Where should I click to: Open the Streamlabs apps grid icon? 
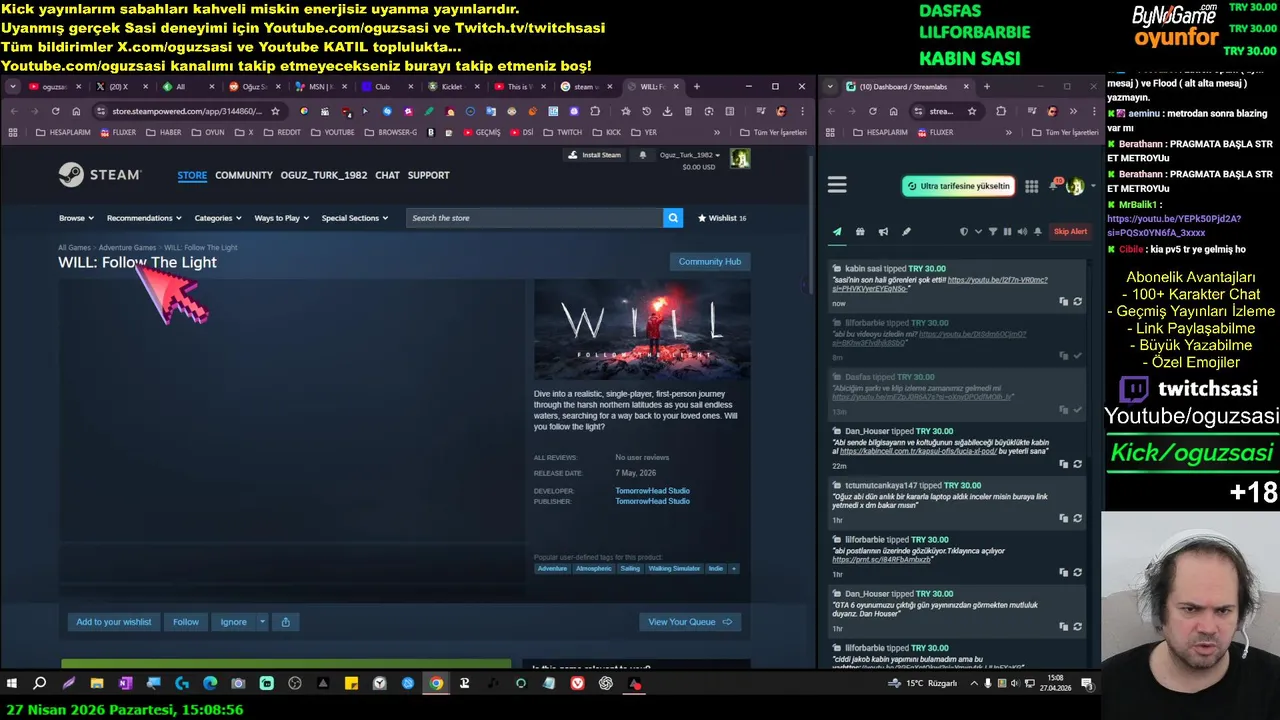pos(1031,186)
